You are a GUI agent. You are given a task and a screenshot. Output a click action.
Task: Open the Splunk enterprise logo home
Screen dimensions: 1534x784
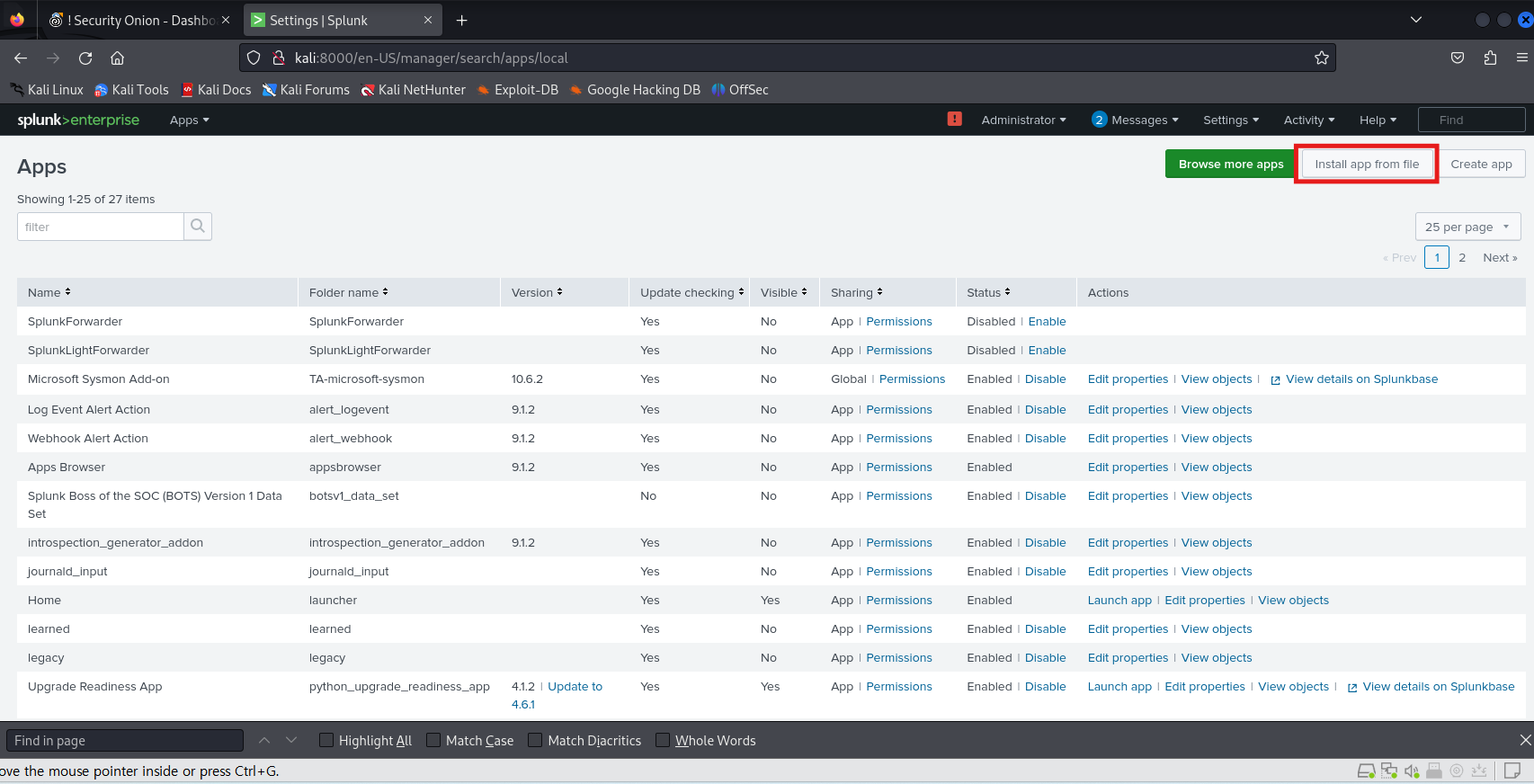[x=78, y=120]
